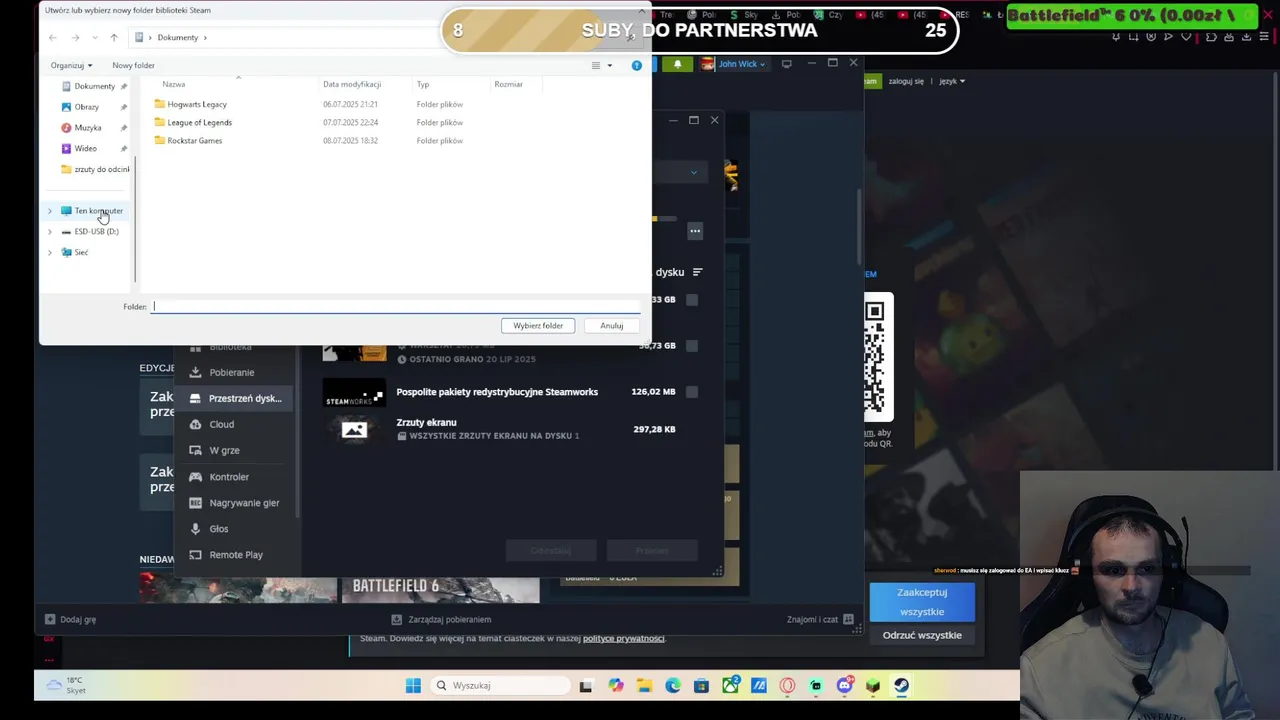Open Cloud settings in Steam

point(222,424)
